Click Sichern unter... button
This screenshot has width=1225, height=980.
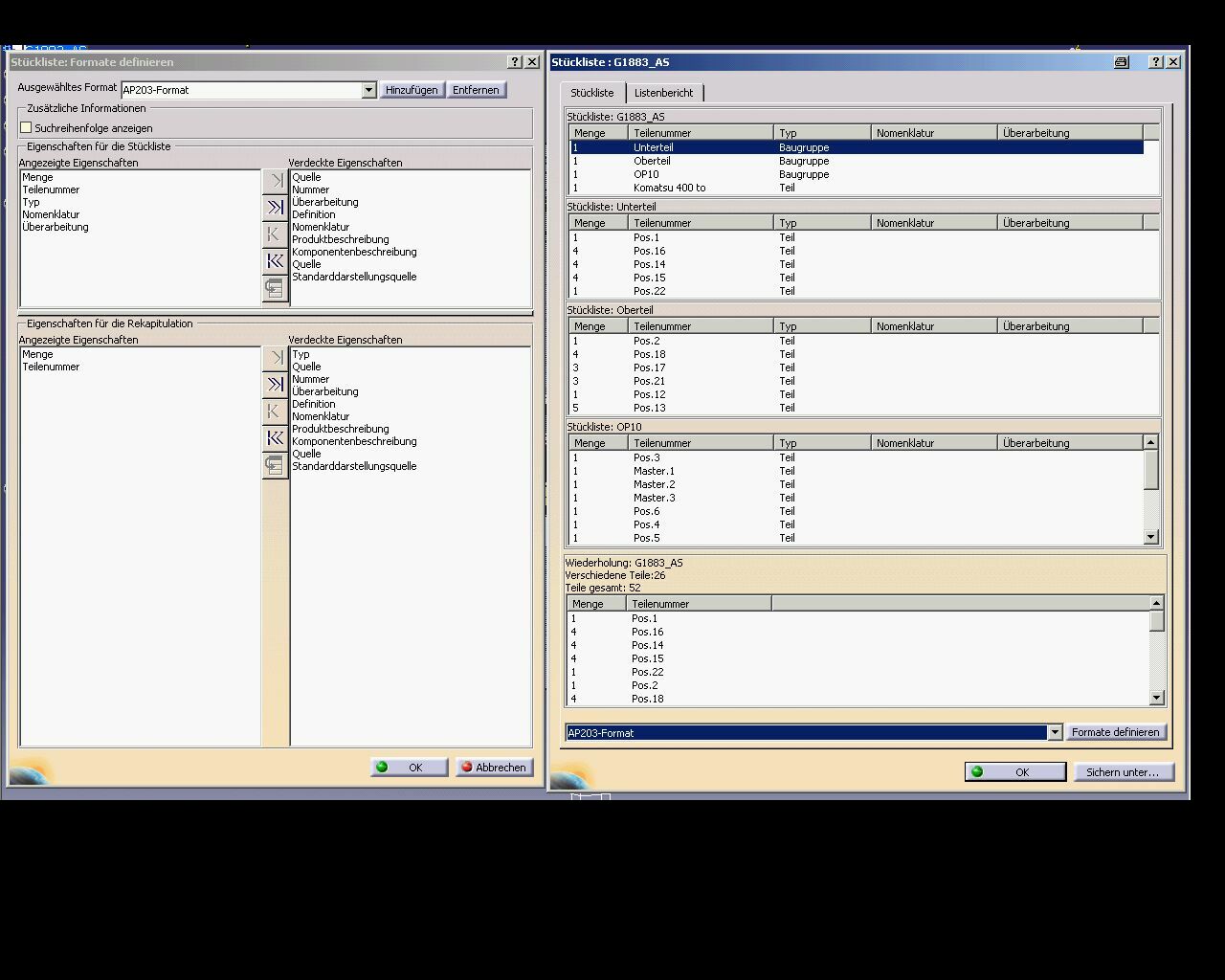pyautogui.click(x=1123, y=772)
